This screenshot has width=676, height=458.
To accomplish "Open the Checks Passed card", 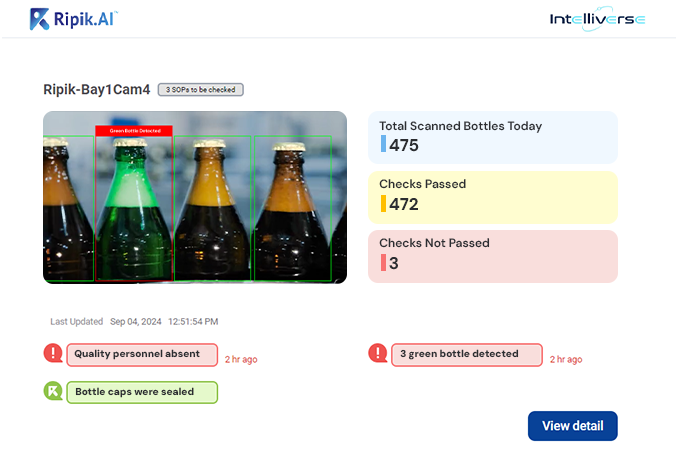I will coord(493,196).
